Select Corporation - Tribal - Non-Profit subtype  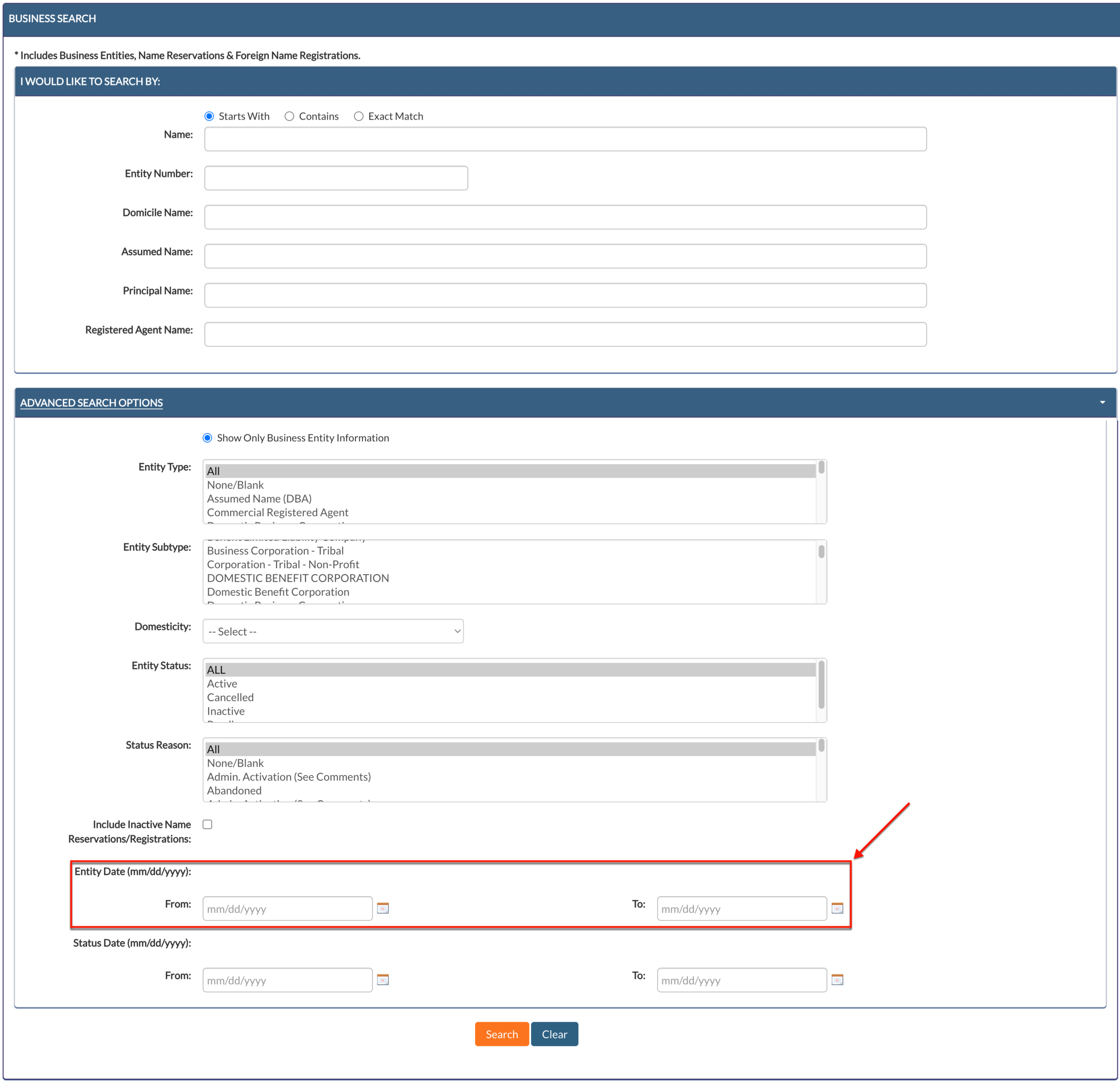(510, 564)
